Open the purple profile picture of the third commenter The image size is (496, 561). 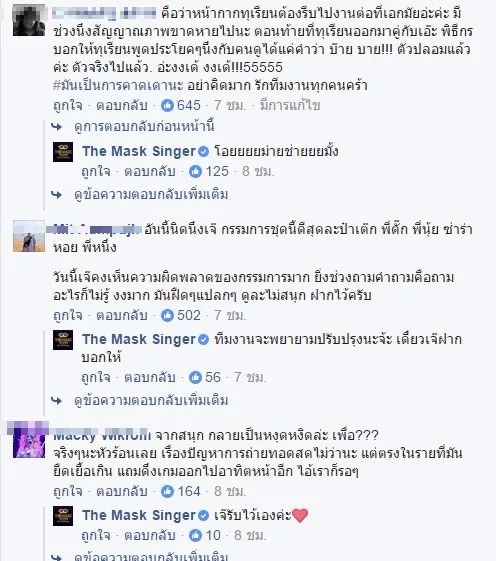[29, 442]
